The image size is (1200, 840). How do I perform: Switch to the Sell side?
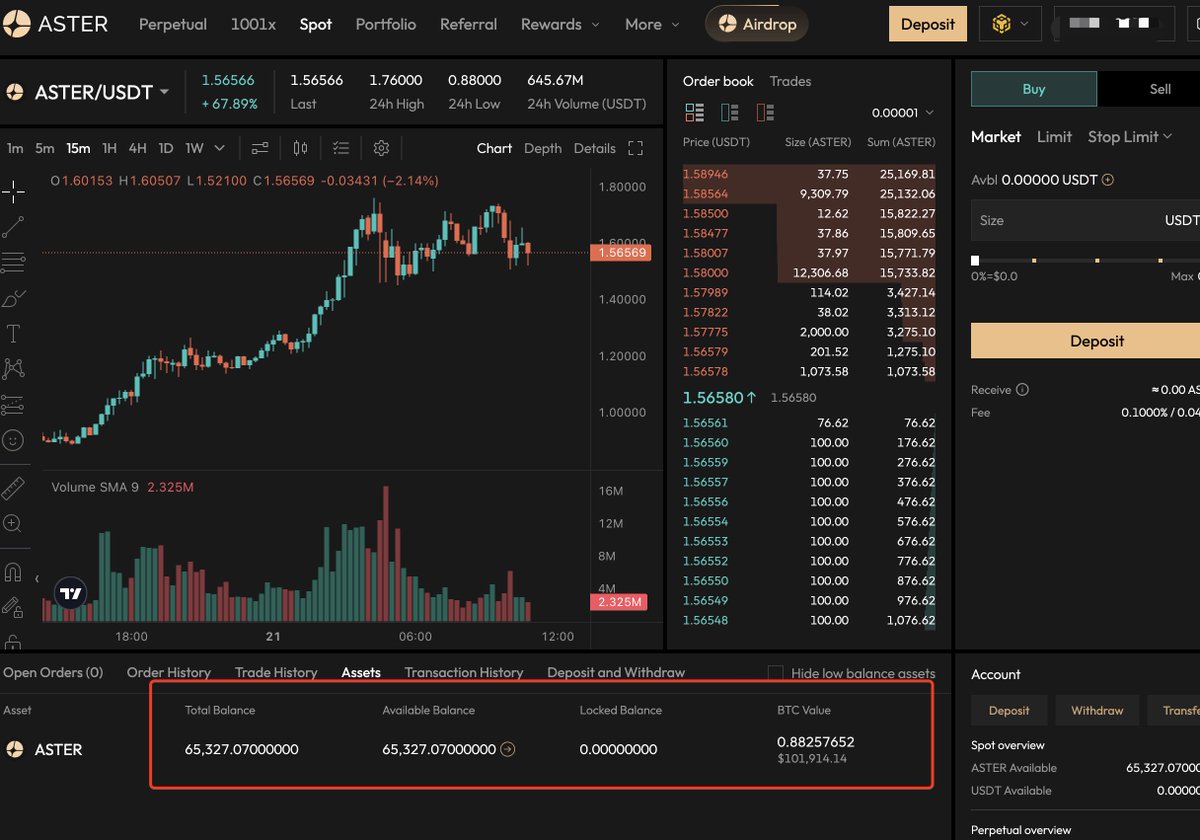point(1159,89)
